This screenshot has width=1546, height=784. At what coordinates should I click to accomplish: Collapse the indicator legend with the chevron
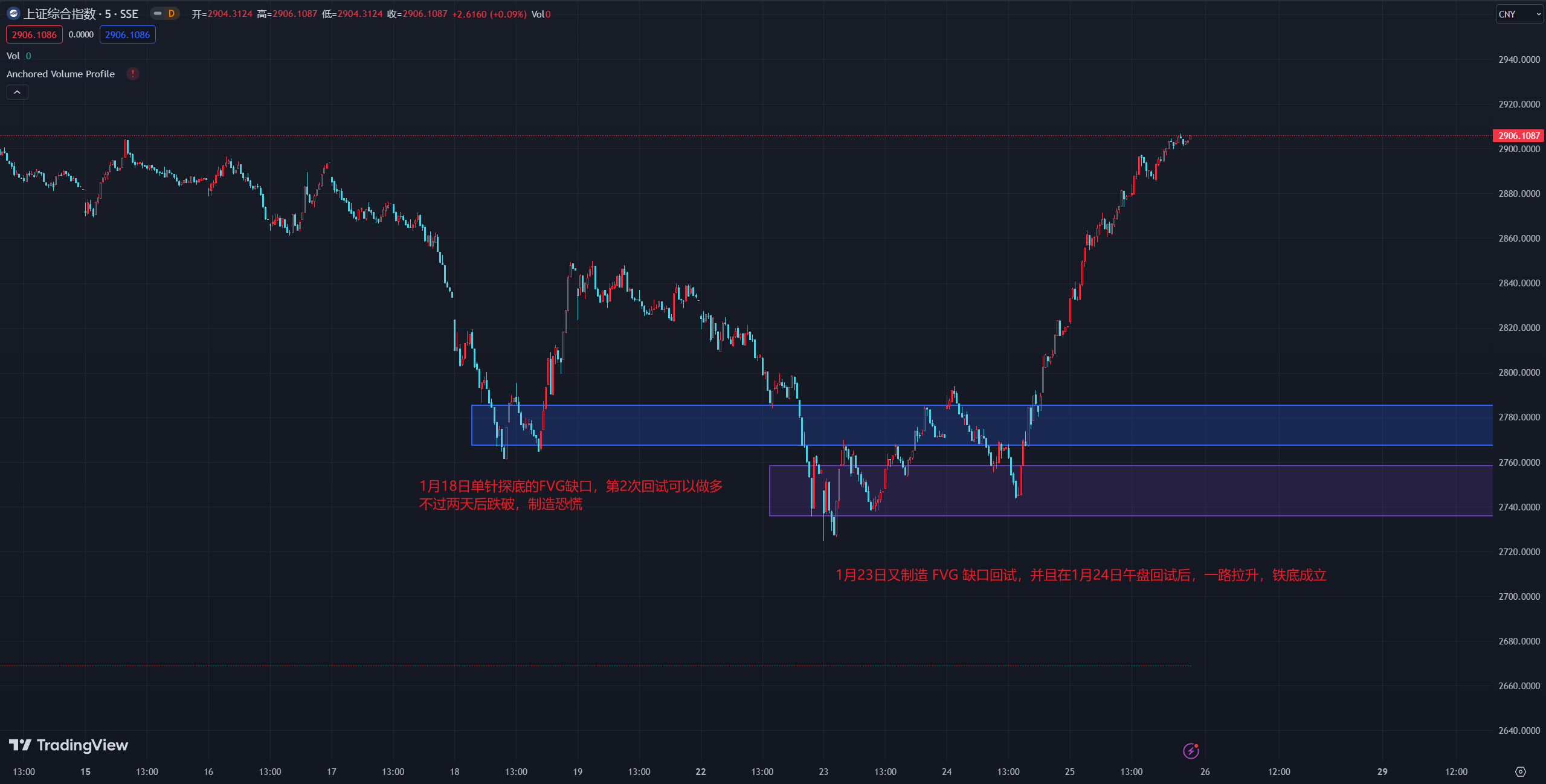click(x=17, y=92)
